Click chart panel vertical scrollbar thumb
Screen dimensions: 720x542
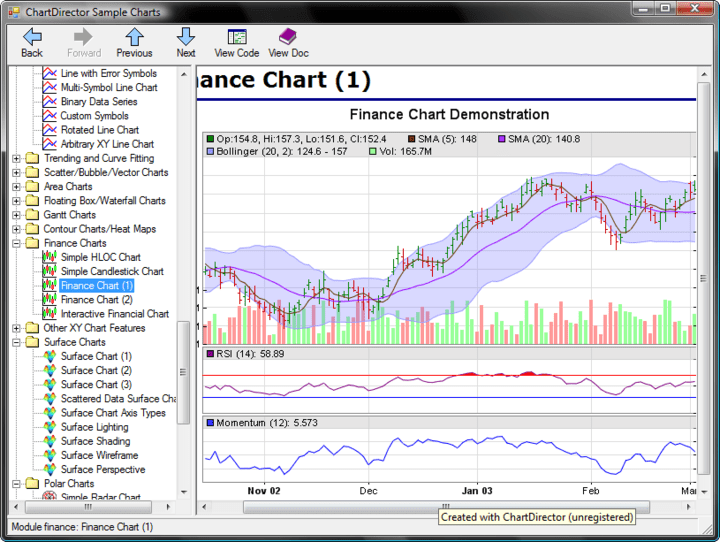pos(703,278)
